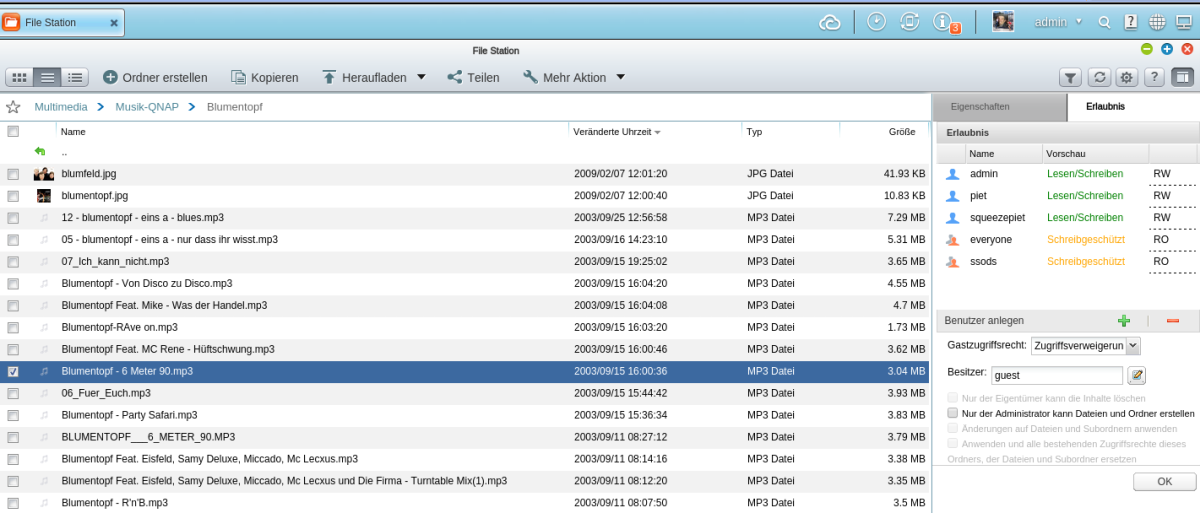Uncheck Blumentopf - 6 Meter 90.mp3
This screenshot has width=1200, height=513.
point(13,371)
